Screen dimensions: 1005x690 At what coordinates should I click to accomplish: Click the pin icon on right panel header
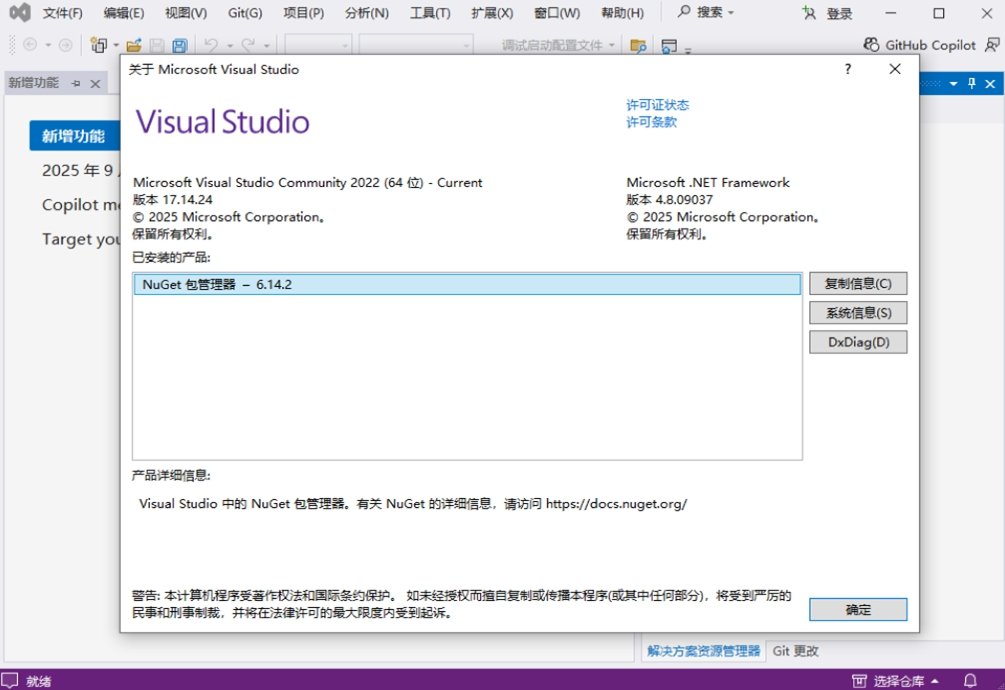coord(972,83)
